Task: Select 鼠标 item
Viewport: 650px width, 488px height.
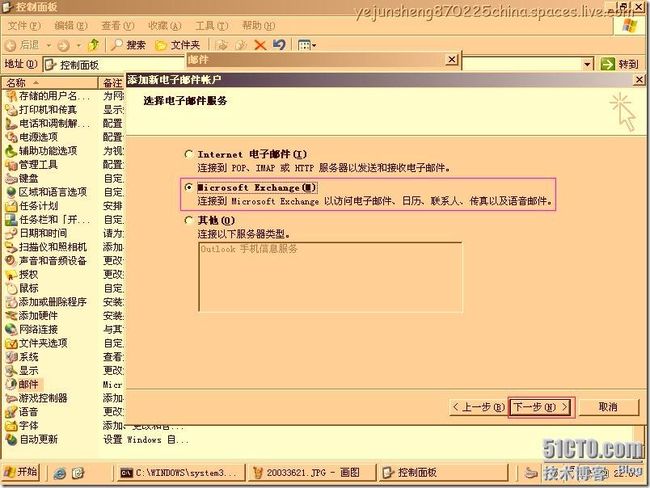Action: pyautogui.click(x=22, y=288)
